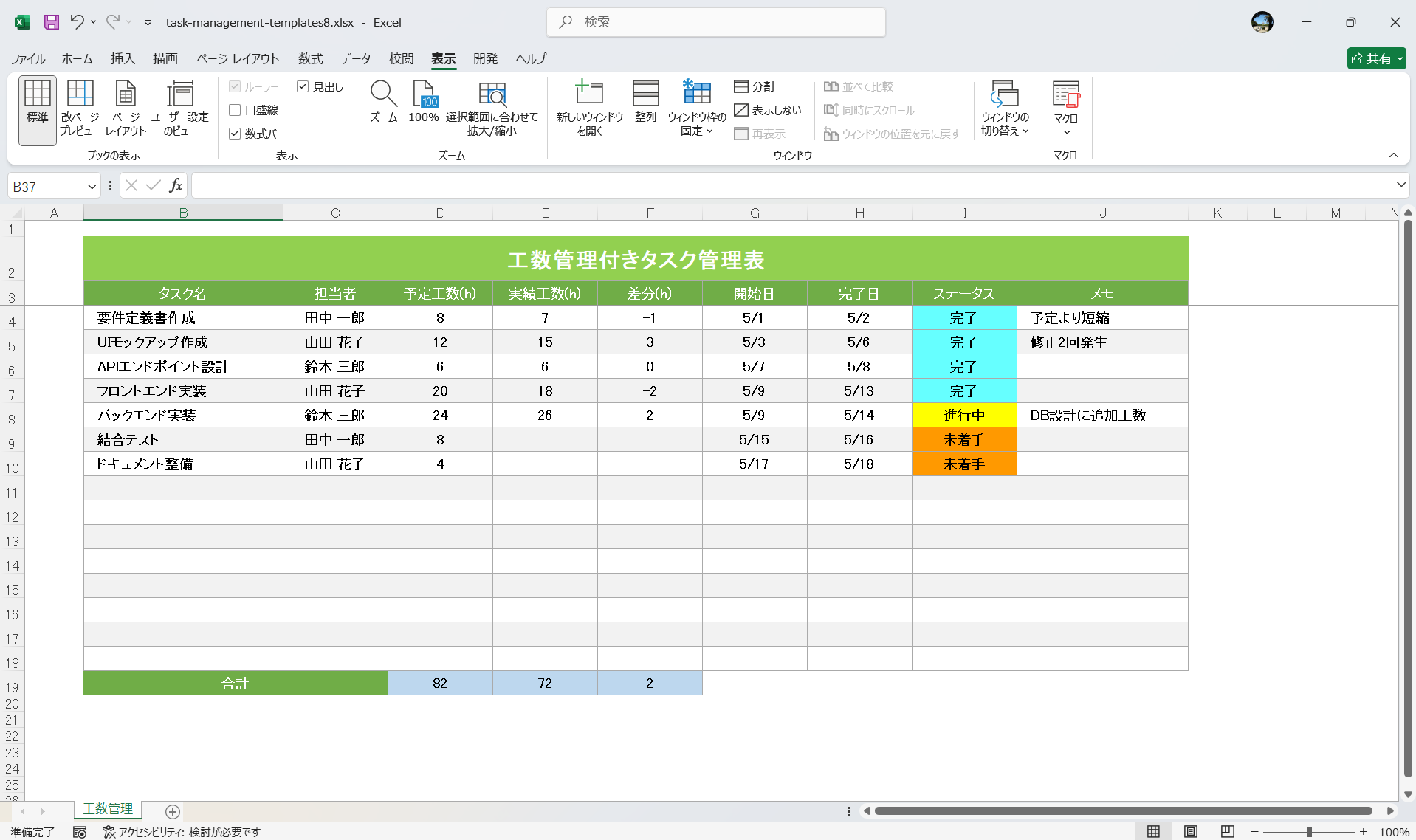Viewport: 1416px width, 840px height.
Task: Click the 進行中 status cell
Action: pos(964,416)
